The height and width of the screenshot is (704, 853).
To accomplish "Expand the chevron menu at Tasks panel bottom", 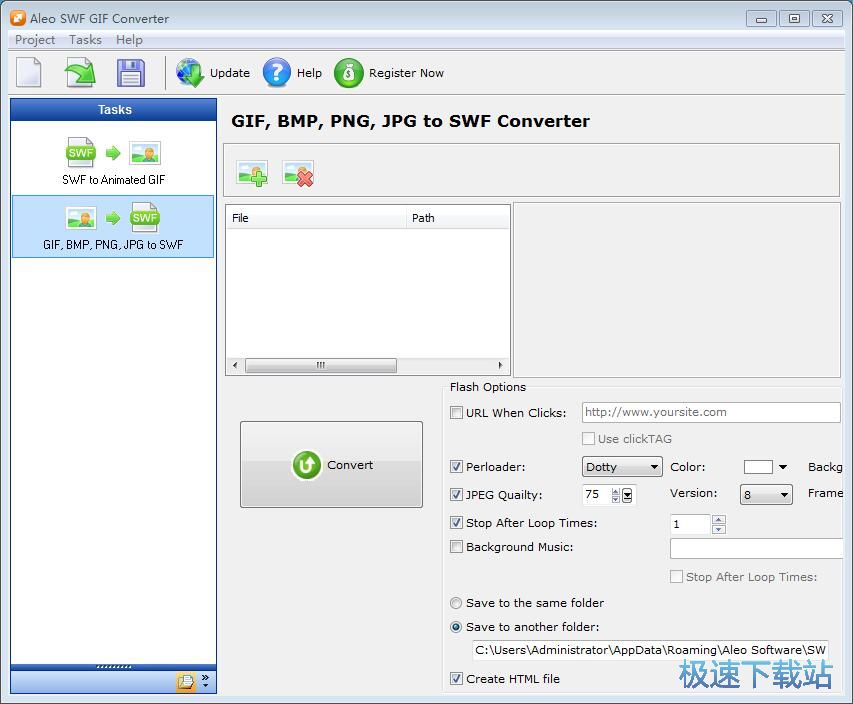I will 205,681.
